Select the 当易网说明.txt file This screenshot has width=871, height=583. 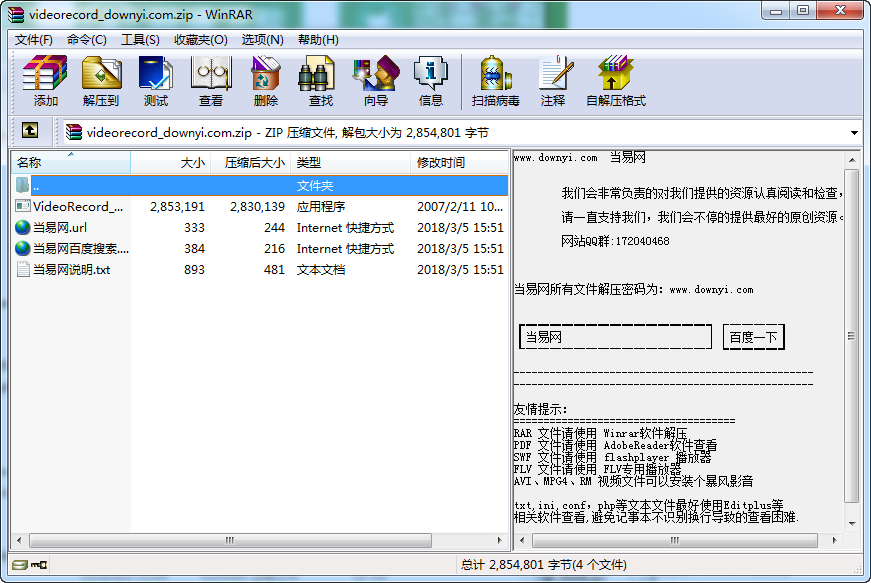point(71,269)
